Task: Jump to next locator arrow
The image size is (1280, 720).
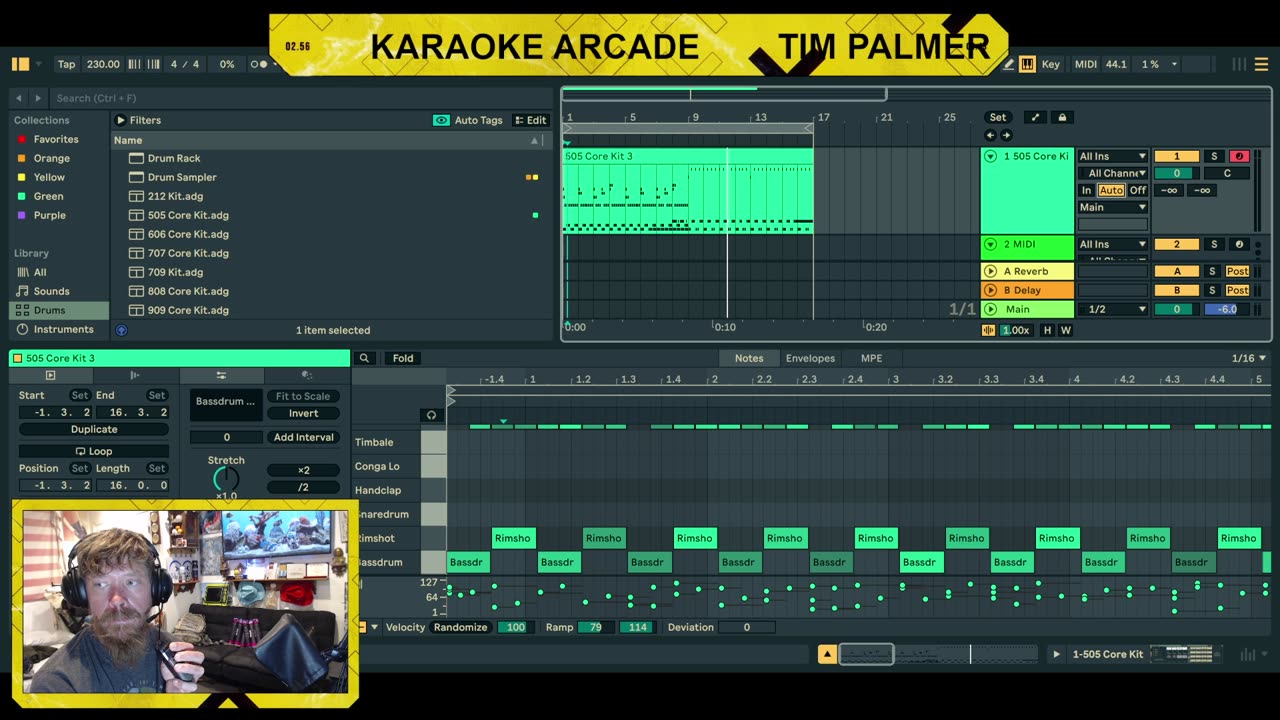Action: 1006,135
